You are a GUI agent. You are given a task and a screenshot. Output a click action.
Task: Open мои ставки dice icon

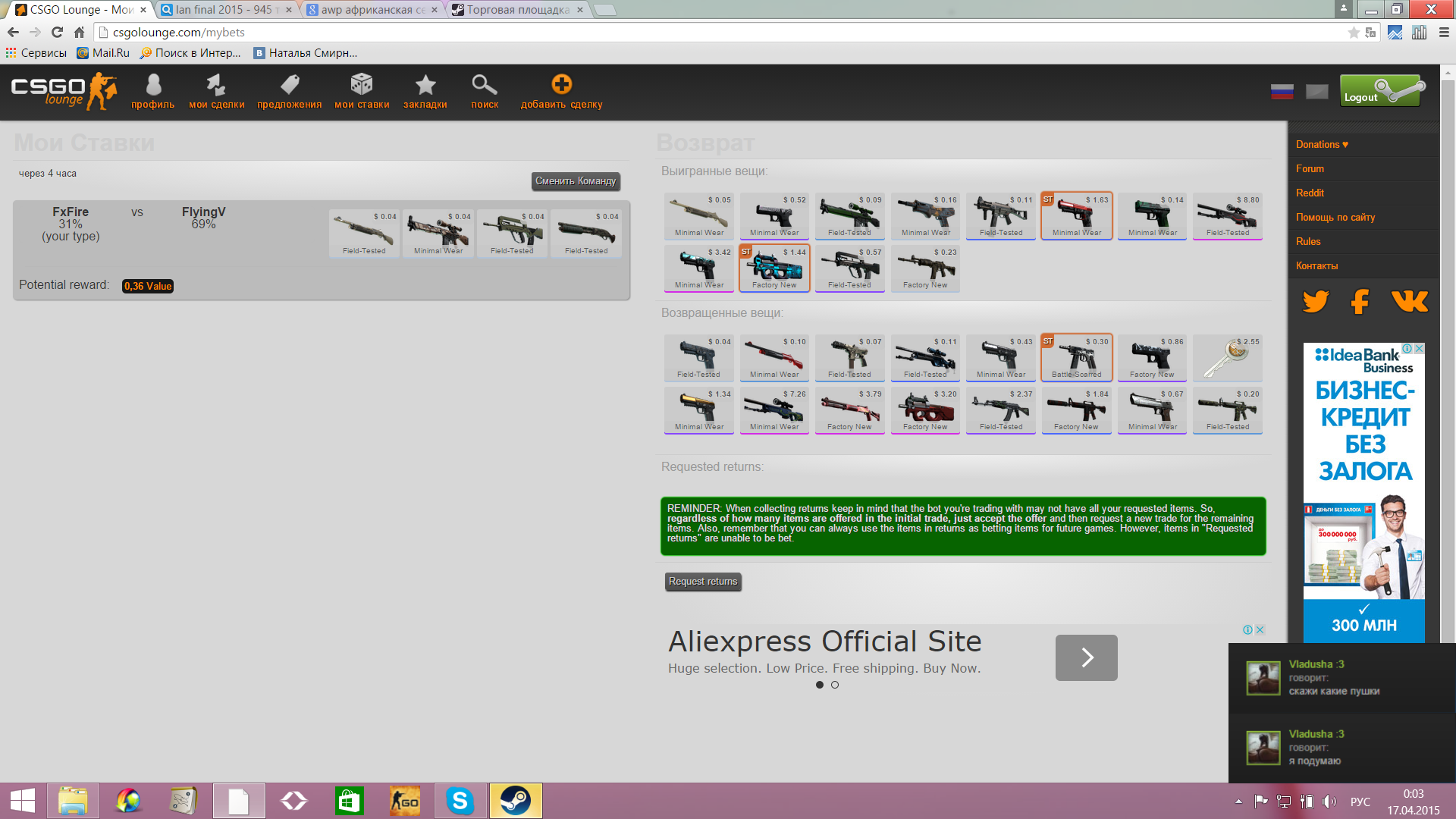point(362,85)
